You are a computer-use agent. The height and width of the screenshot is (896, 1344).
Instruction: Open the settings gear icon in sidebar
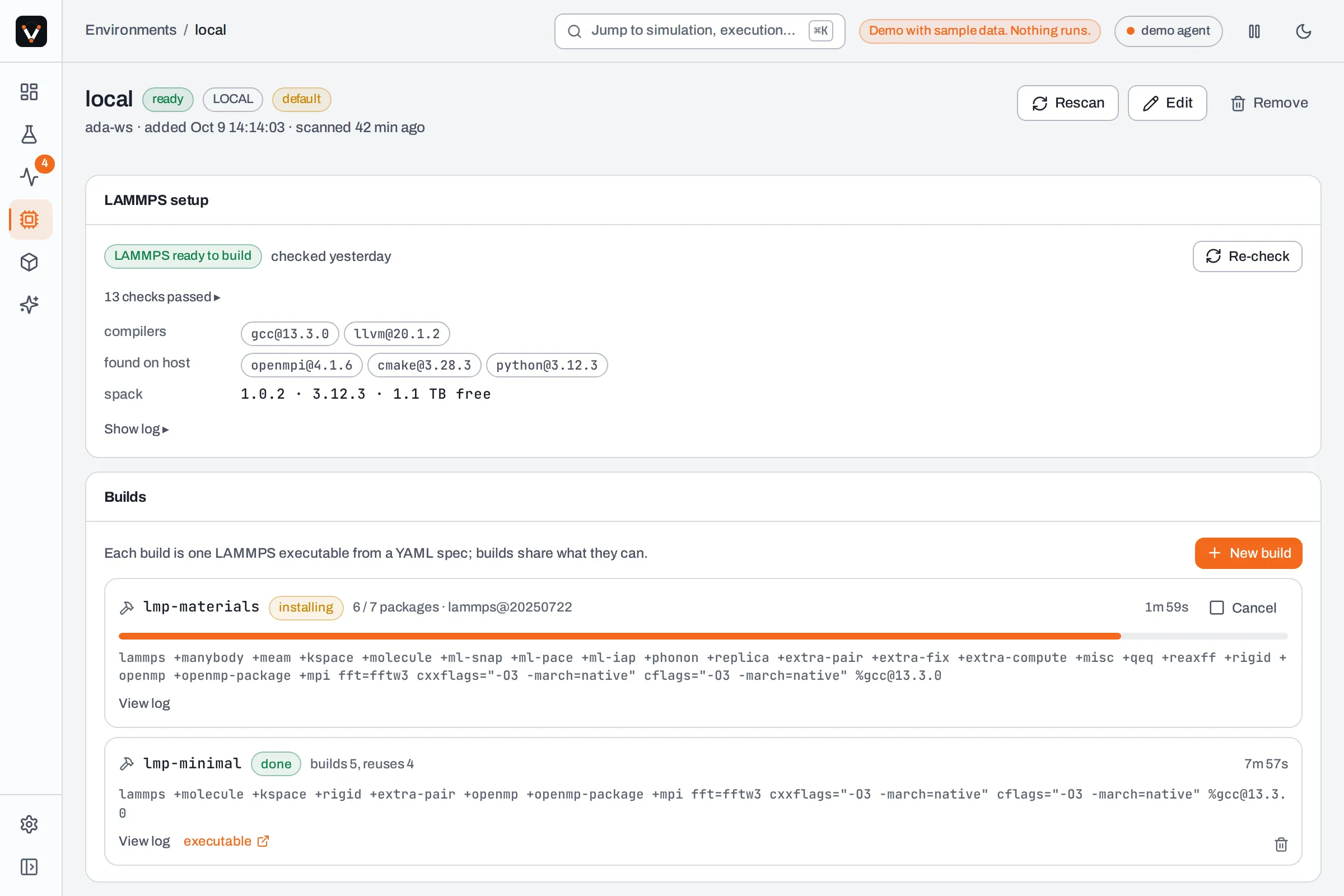(x=29, y=824)
